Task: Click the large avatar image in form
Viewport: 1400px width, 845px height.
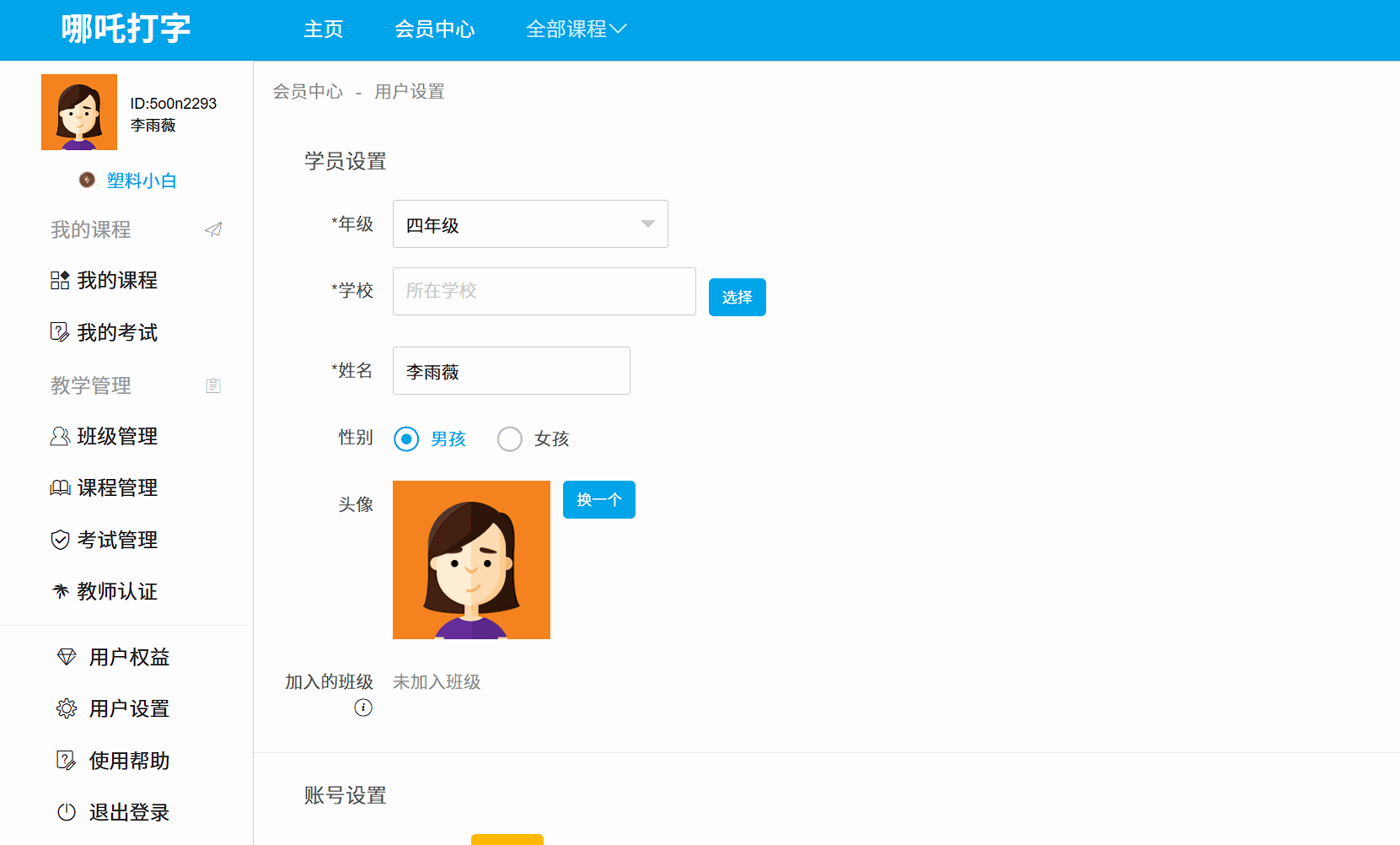Action: (471, 560)
